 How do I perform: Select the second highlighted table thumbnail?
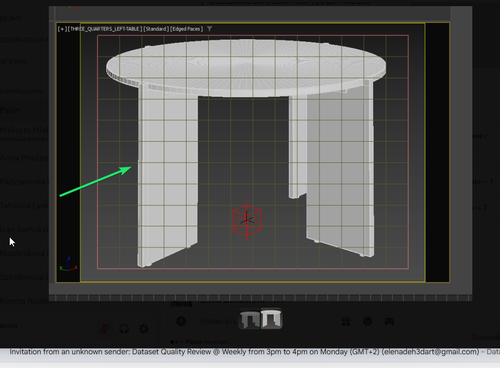(x=271, y=319)
